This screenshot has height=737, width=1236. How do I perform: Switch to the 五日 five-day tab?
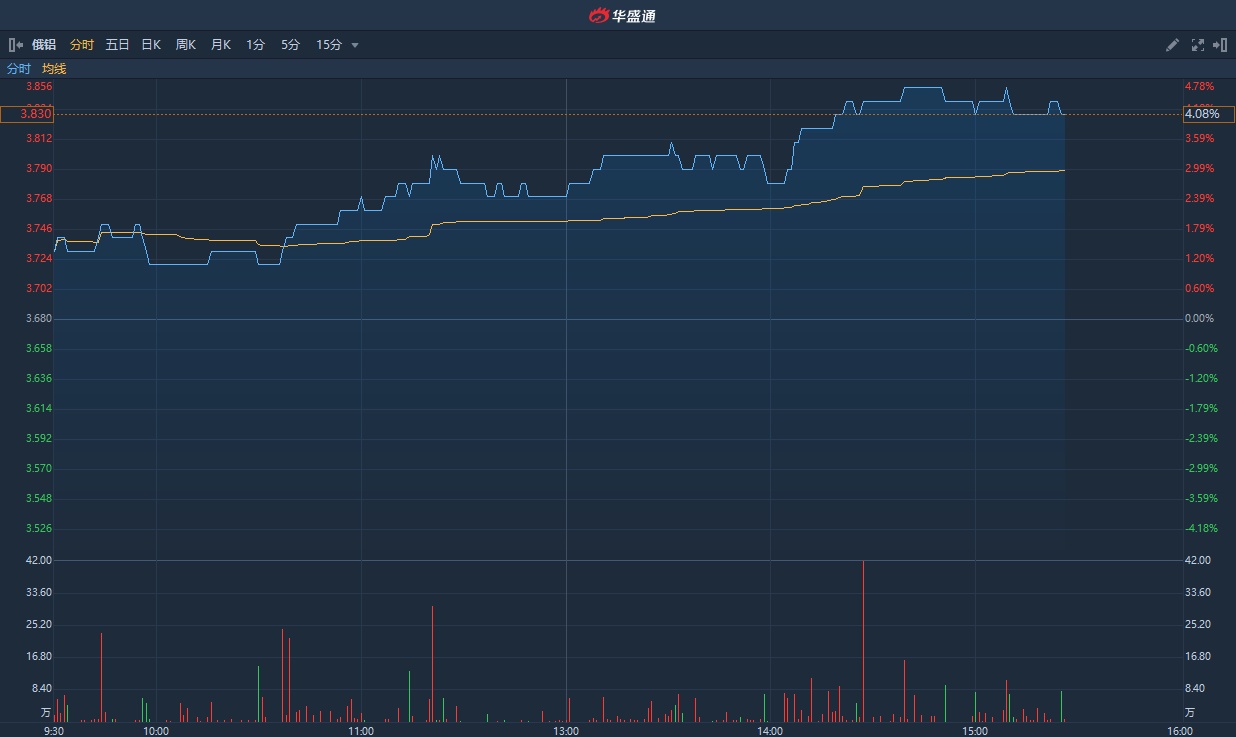coord(117,45)
